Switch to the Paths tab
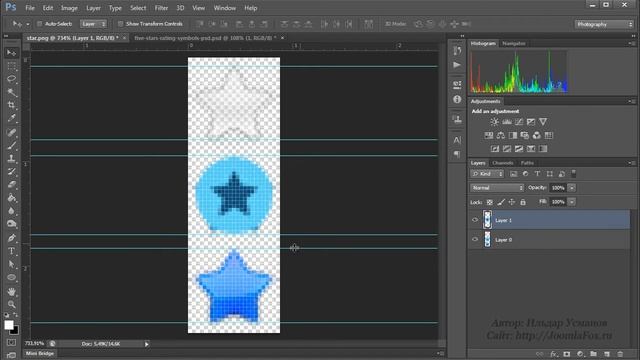The height and width of the screenshot is (360, 640). (x=527, y=163)
